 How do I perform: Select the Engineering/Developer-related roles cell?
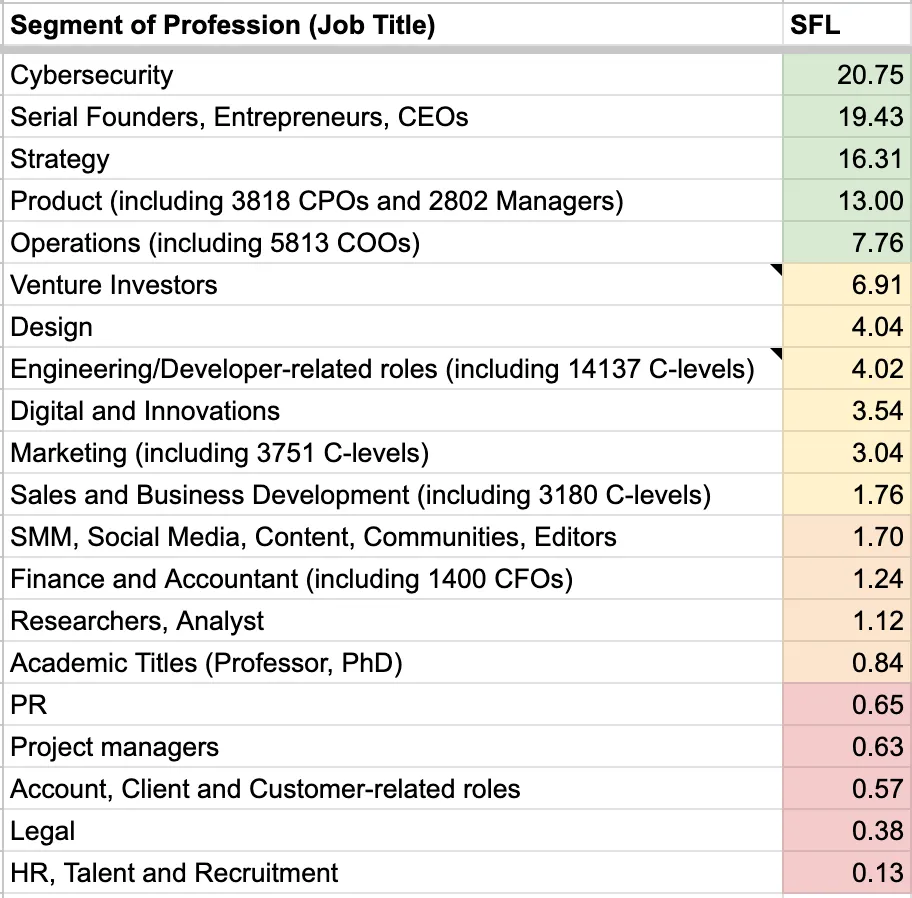(x=393, y=369)
